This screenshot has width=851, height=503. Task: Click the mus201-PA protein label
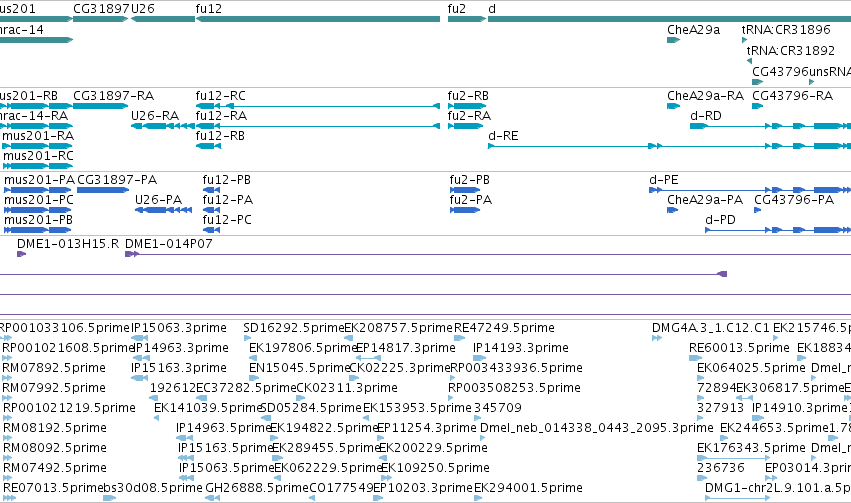click(39, 180)
